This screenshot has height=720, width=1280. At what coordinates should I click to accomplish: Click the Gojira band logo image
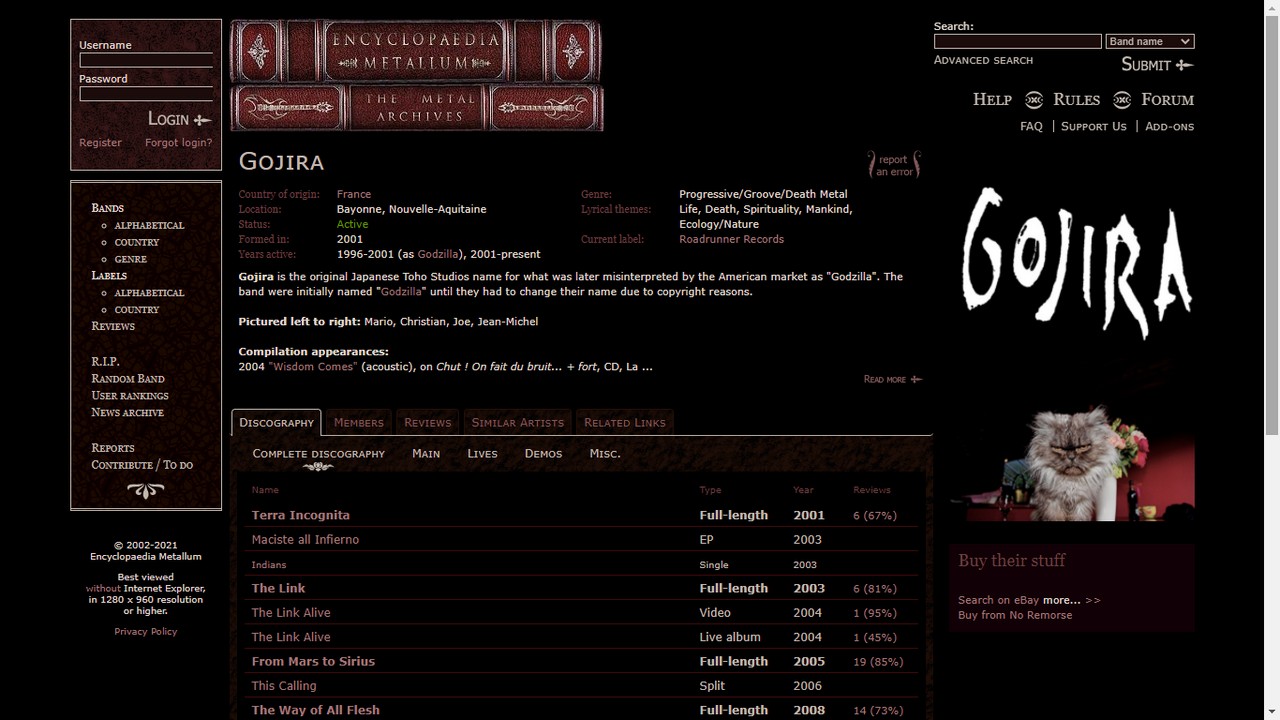click(x=1077, y=264)
